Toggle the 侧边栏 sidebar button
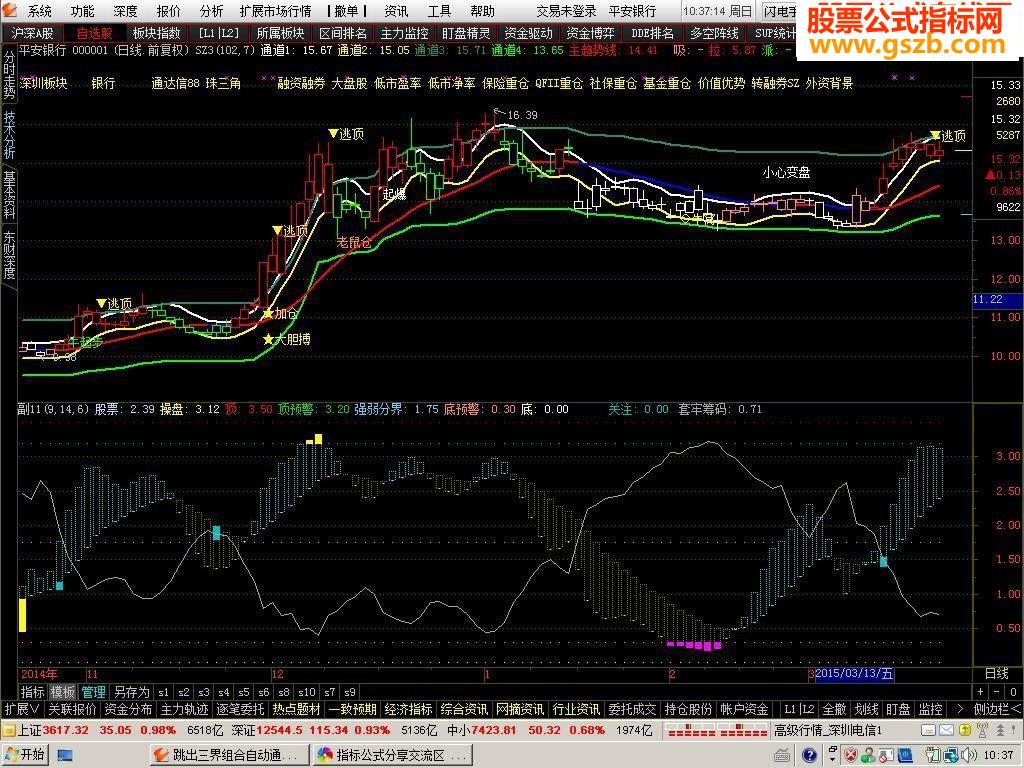Screen dimensions: 1024x768 point(997,709)
